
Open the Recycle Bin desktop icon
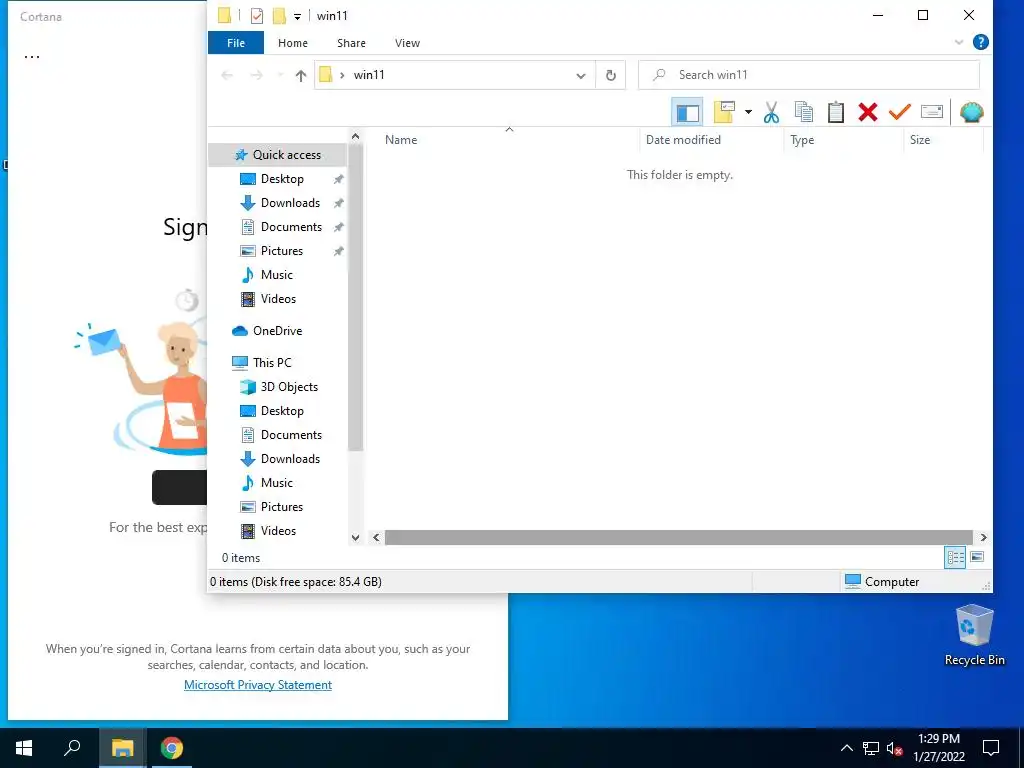[974, 635]
